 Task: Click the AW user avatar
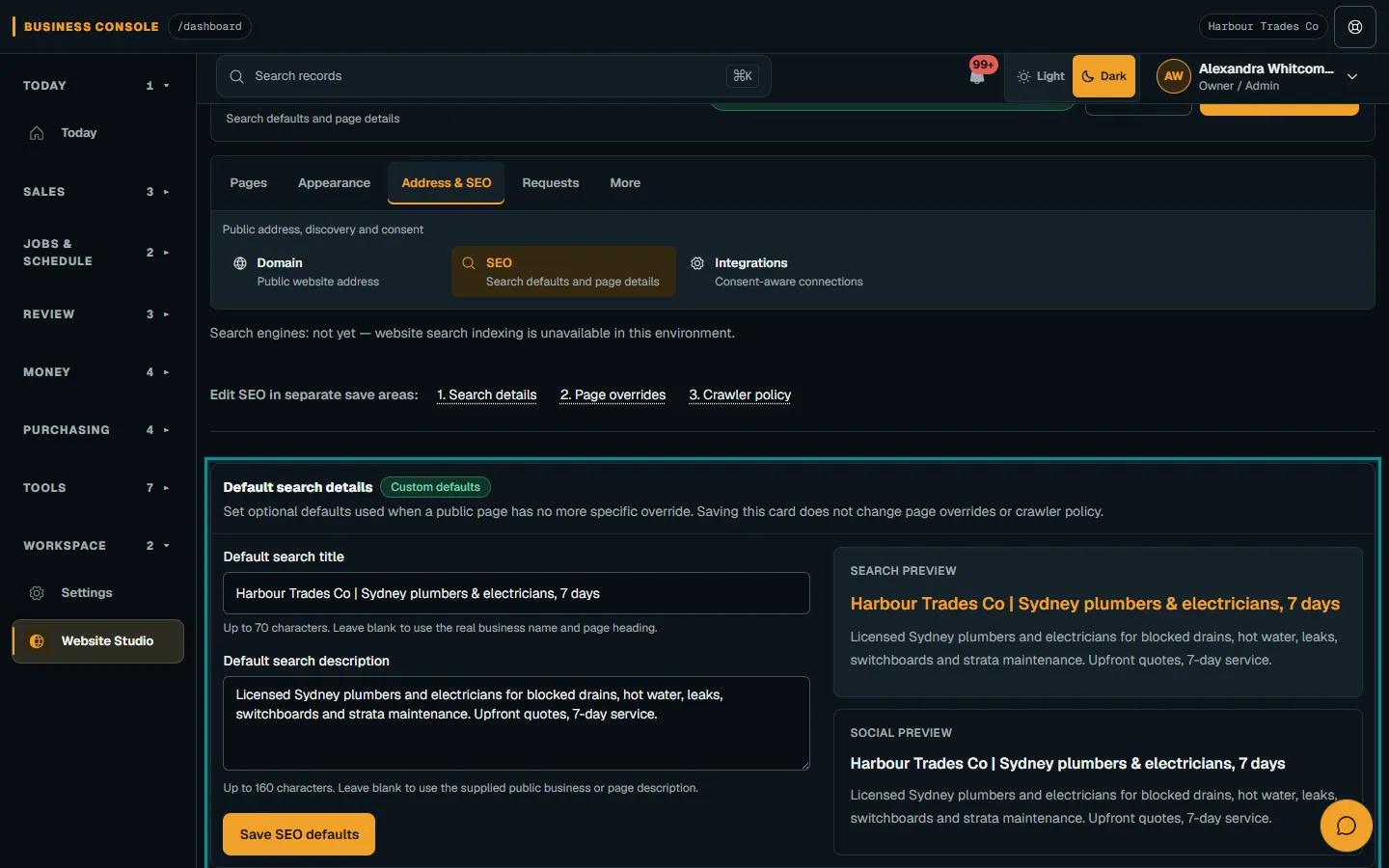[1174, 76]
